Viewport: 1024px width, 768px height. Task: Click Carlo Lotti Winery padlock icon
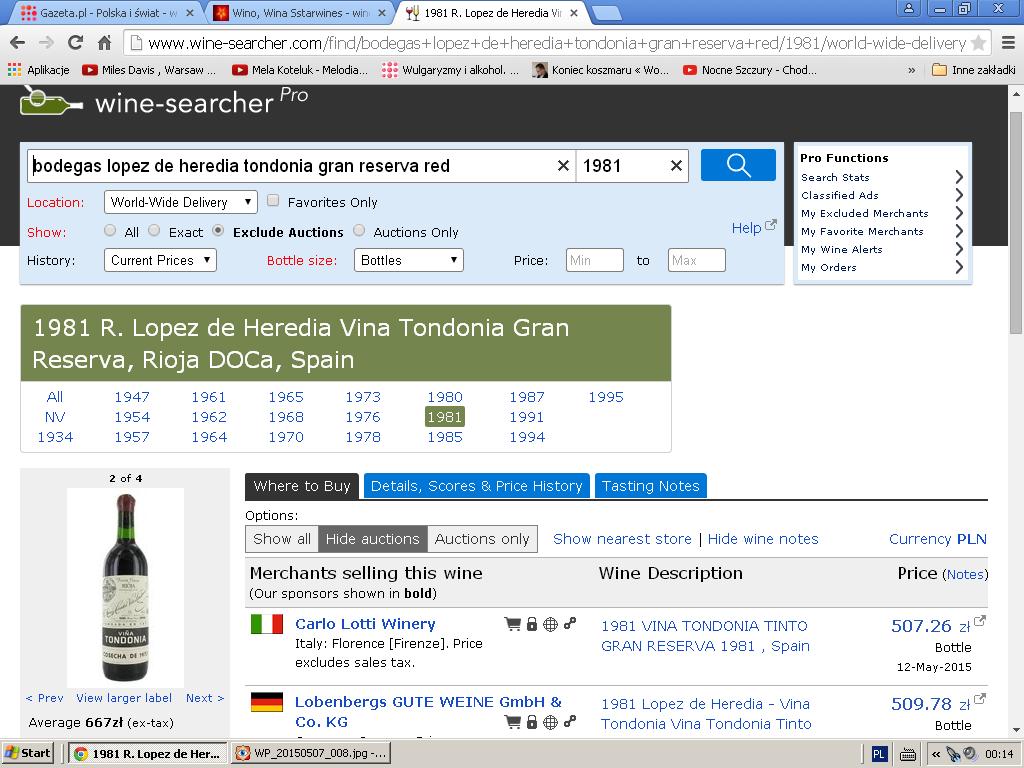point(532,624)
